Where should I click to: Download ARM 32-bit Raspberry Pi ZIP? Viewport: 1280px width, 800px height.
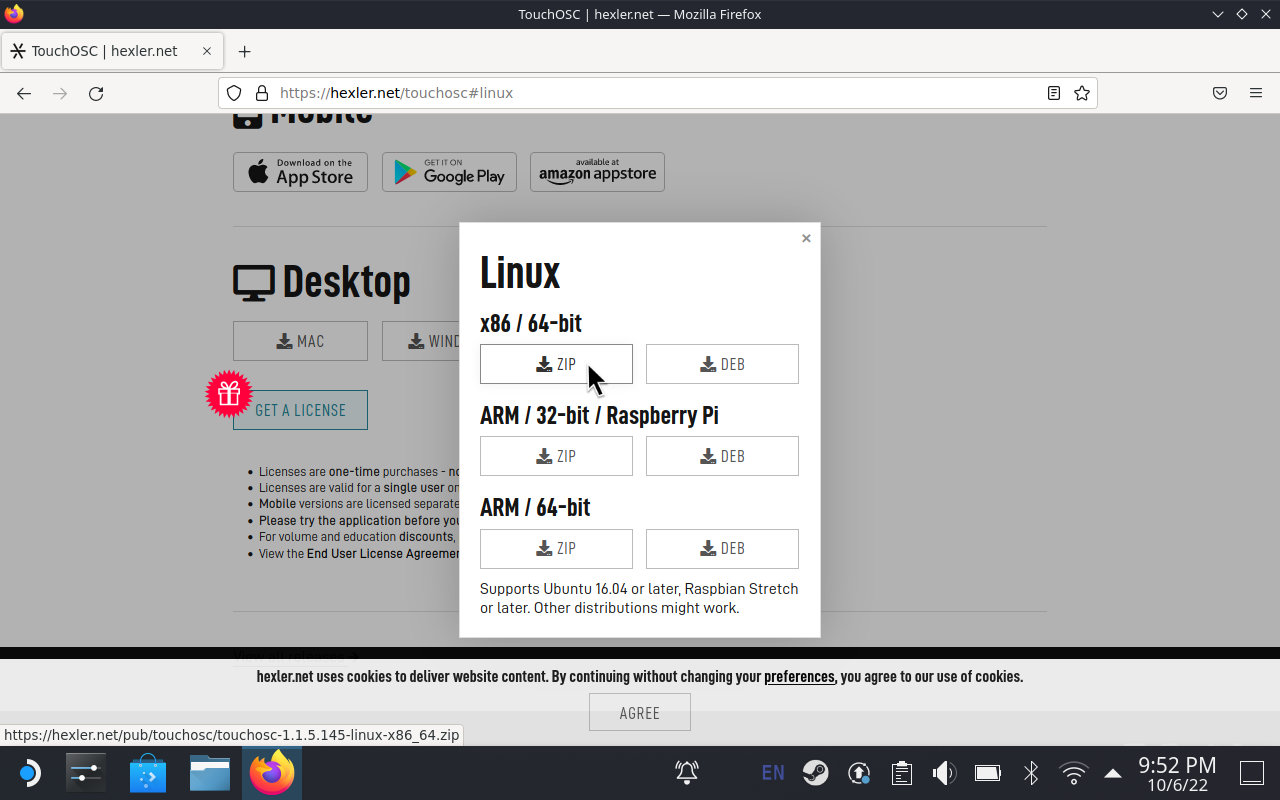tap(556, 456)
